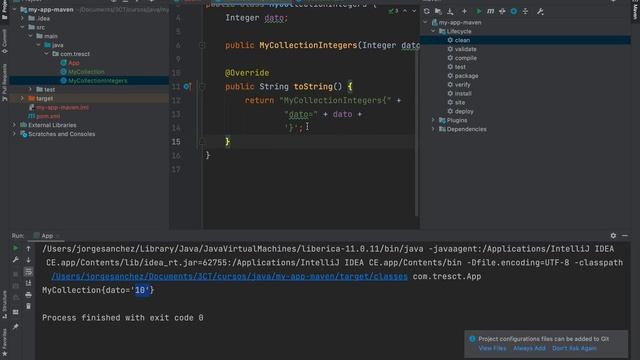Open Structure tool window tab
Image resolution: width=640 pixels, height=360 pixels.
pos(4,304)
